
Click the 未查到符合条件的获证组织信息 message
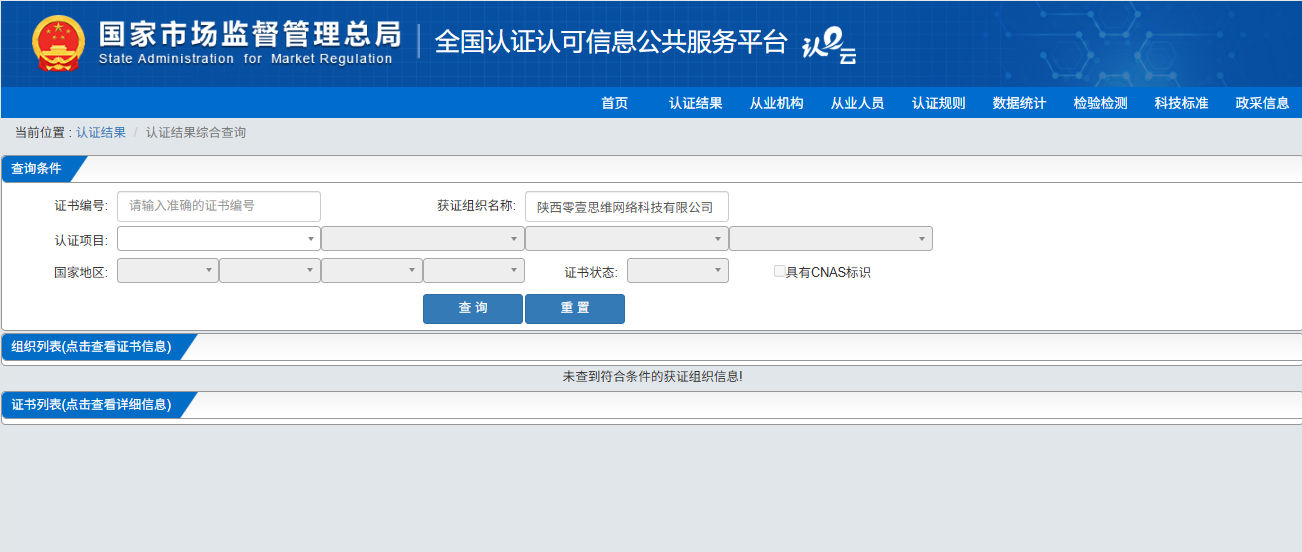click(653, 377)
